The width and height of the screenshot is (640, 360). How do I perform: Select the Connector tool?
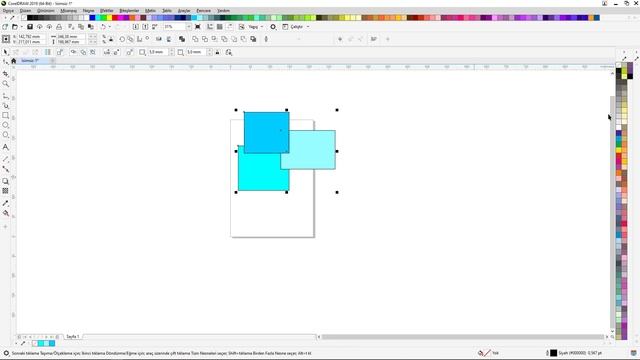pos(5,169)
